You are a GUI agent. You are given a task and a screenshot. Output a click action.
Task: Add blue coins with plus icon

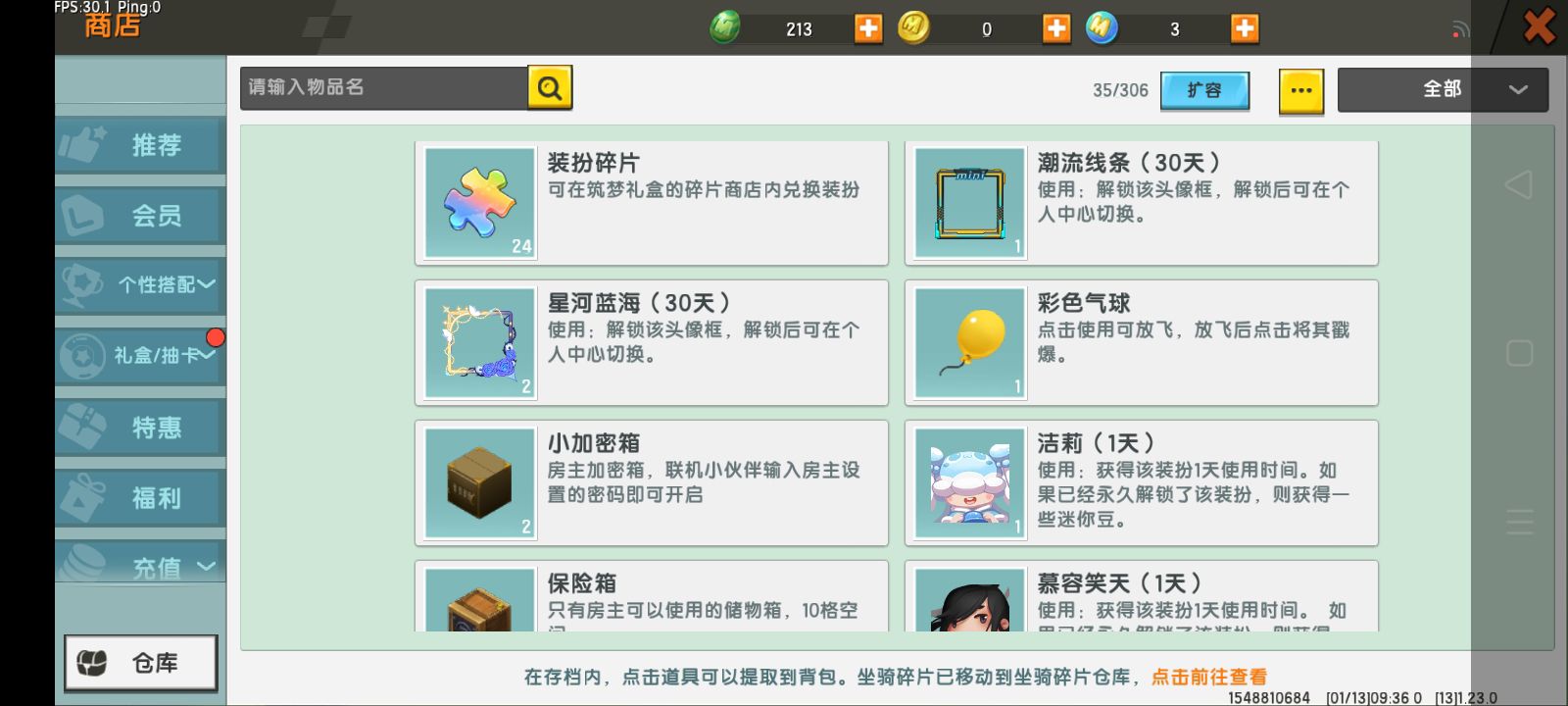[1244, 28]
